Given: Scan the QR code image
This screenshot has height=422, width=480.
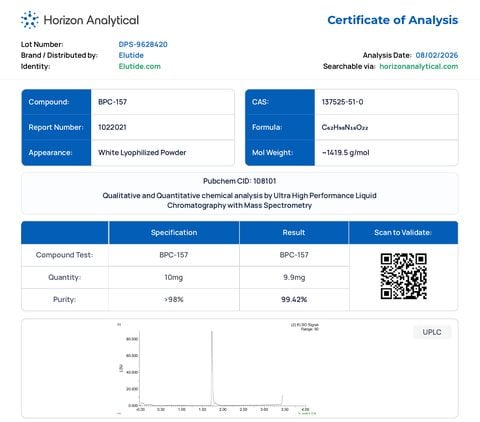Looking at the screenshot, I should tap(403, 276).
